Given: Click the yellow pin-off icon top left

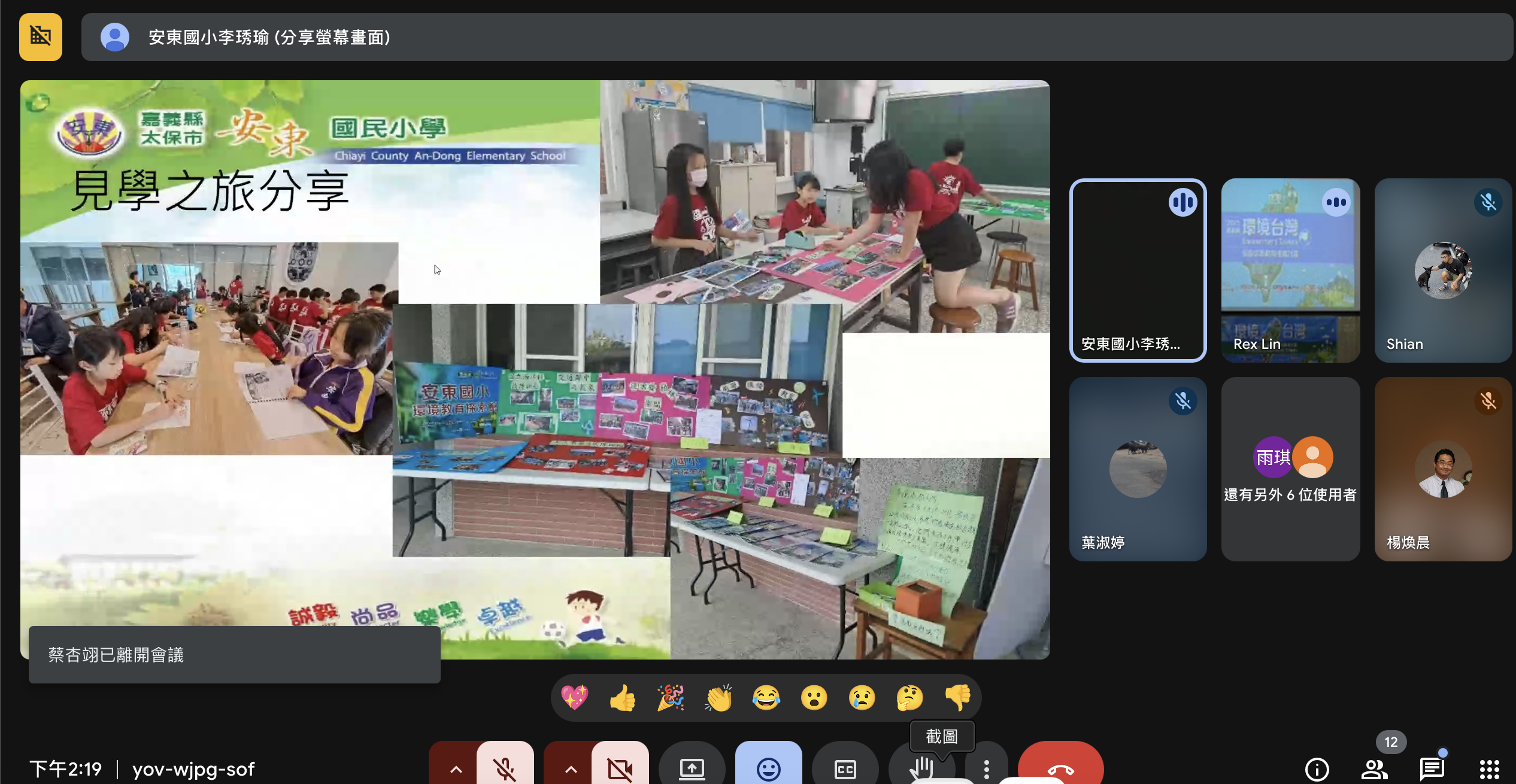Looking at the screenshot, I should tap(40, 37).
